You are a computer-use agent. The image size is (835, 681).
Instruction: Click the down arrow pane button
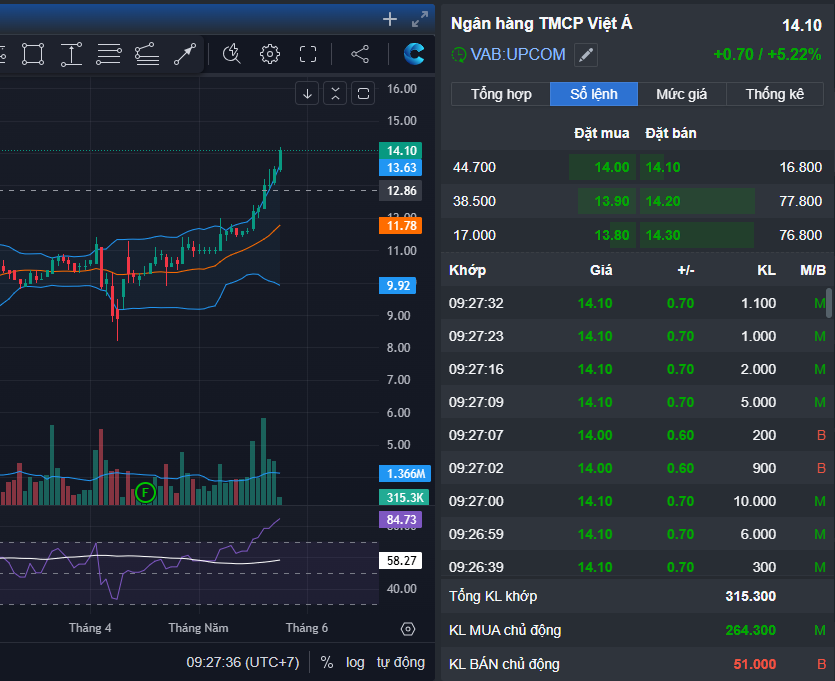click(307, 94)
